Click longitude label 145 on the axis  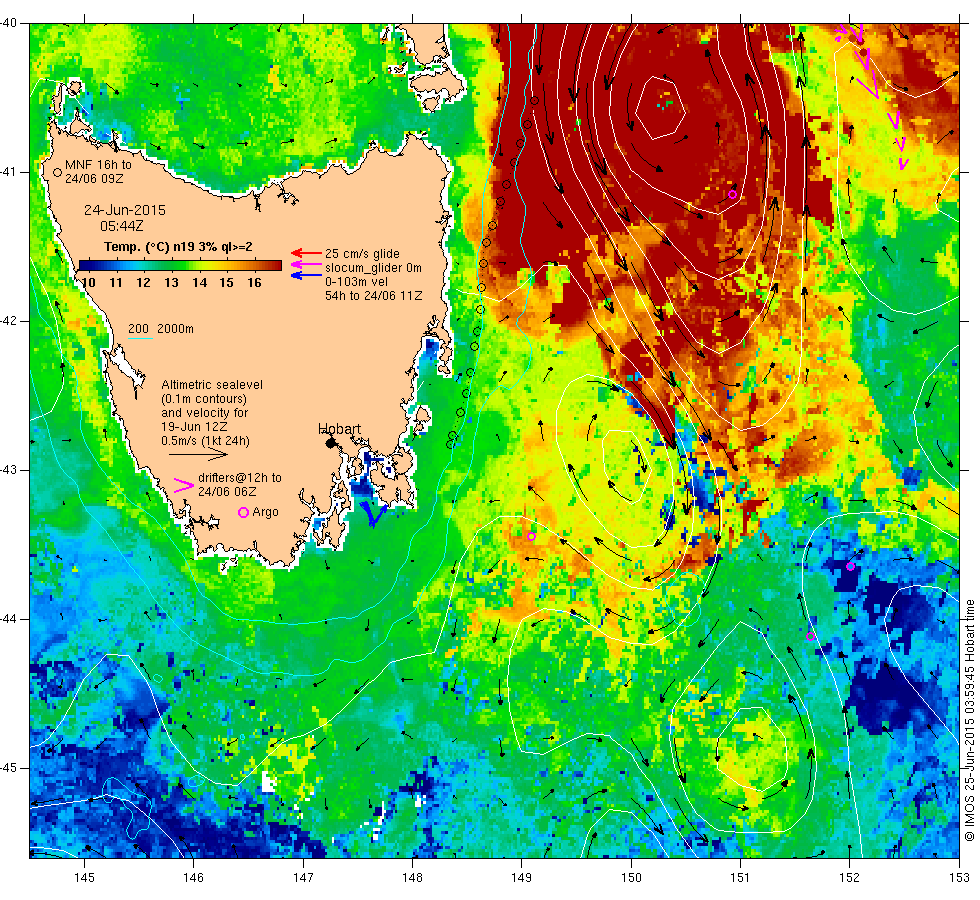pyautogui.click(x=84, y=878)
